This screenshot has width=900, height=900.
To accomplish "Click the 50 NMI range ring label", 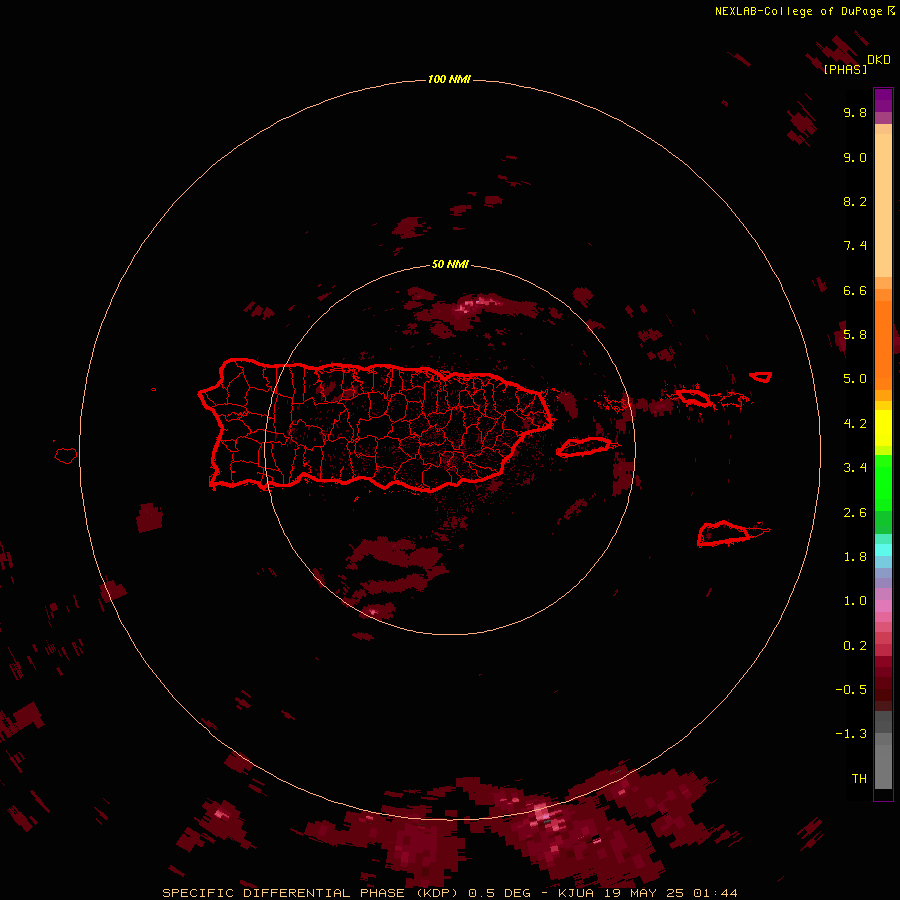I will pos(450,264).
